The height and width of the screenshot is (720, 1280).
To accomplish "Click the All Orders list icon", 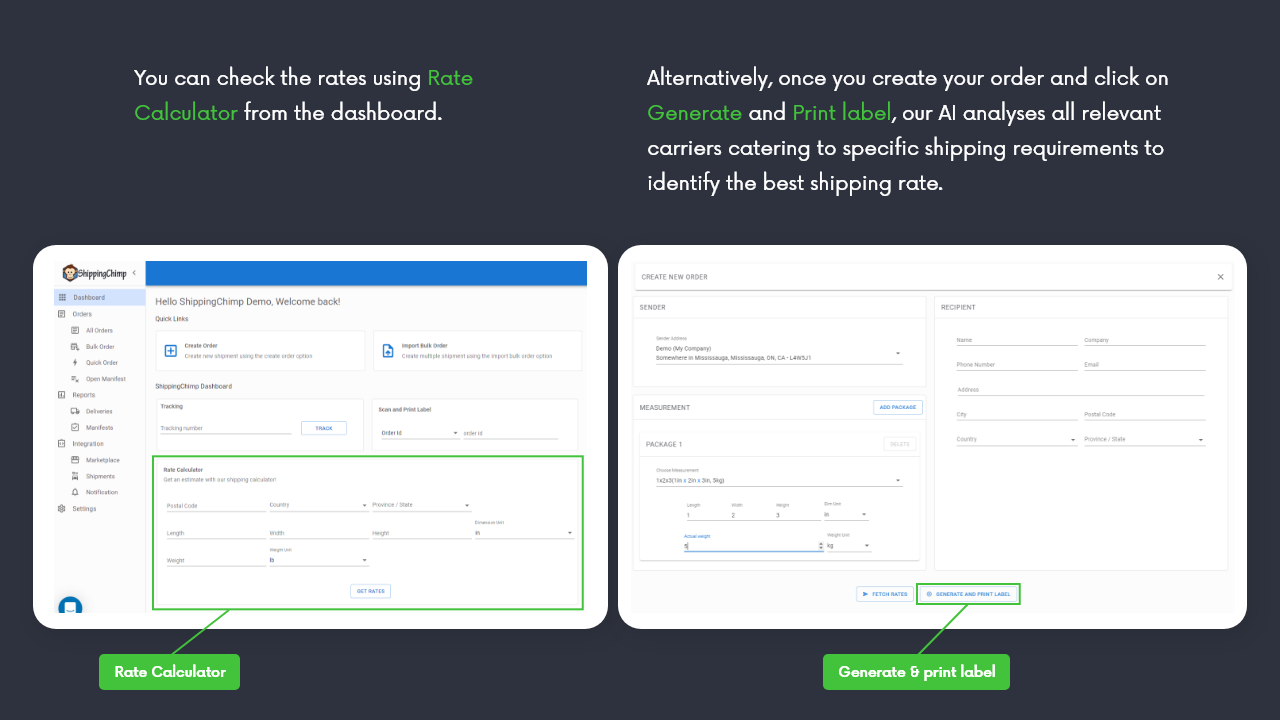I will pos(75,330).
